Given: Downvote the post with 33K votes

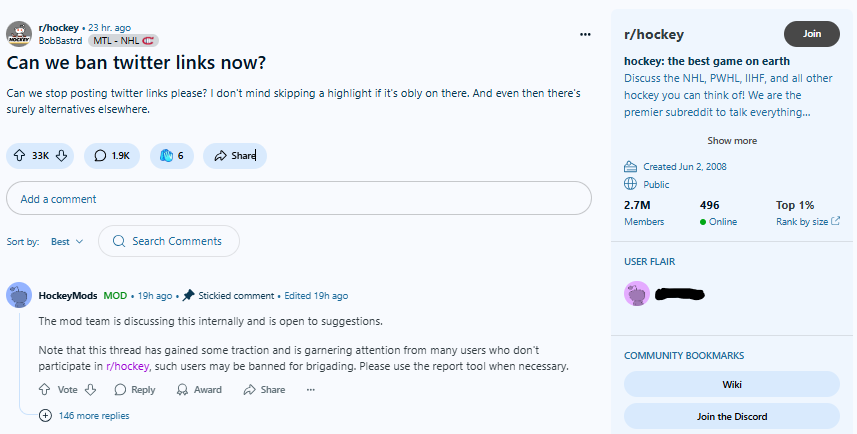Looking at the screenshot, I should (61, 156).
